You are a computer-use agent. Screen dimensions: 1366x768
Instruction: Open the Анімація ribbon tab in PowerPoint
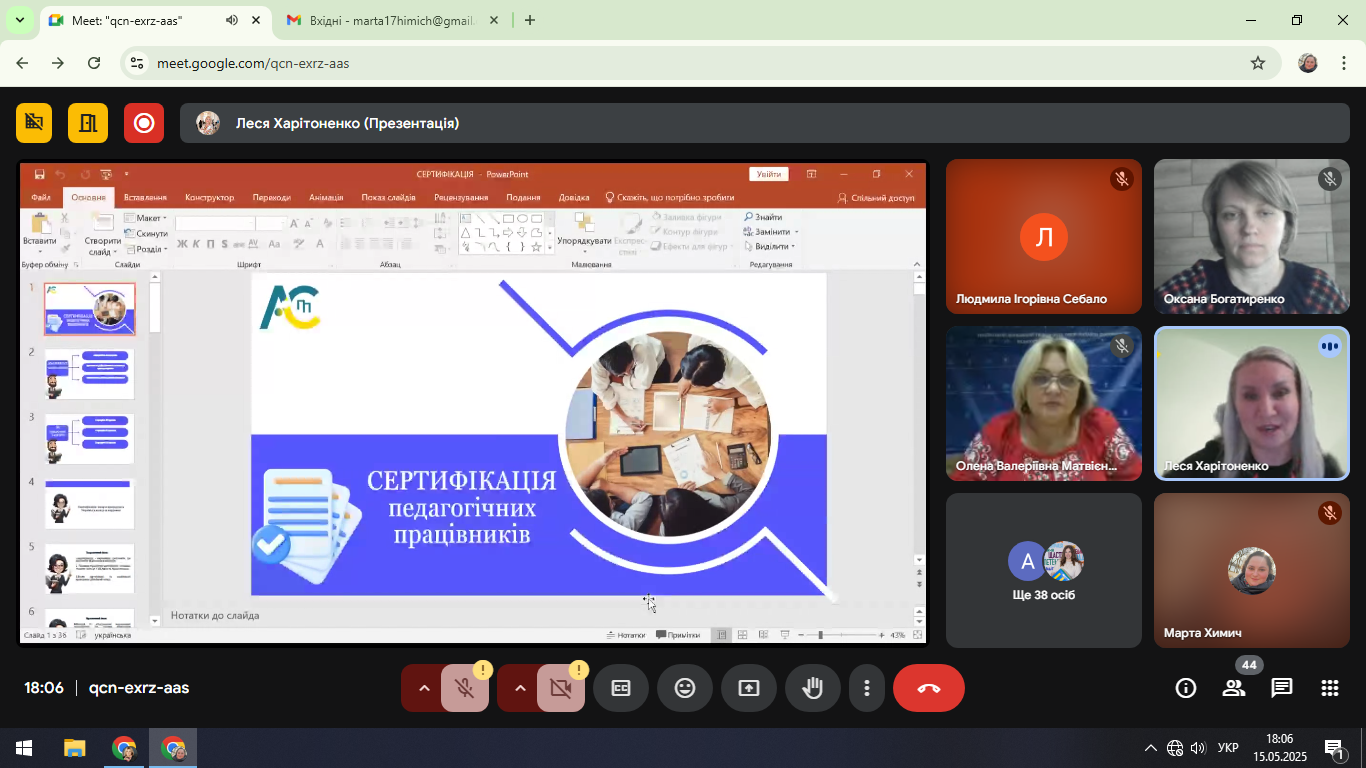click(x=326, y=198)
